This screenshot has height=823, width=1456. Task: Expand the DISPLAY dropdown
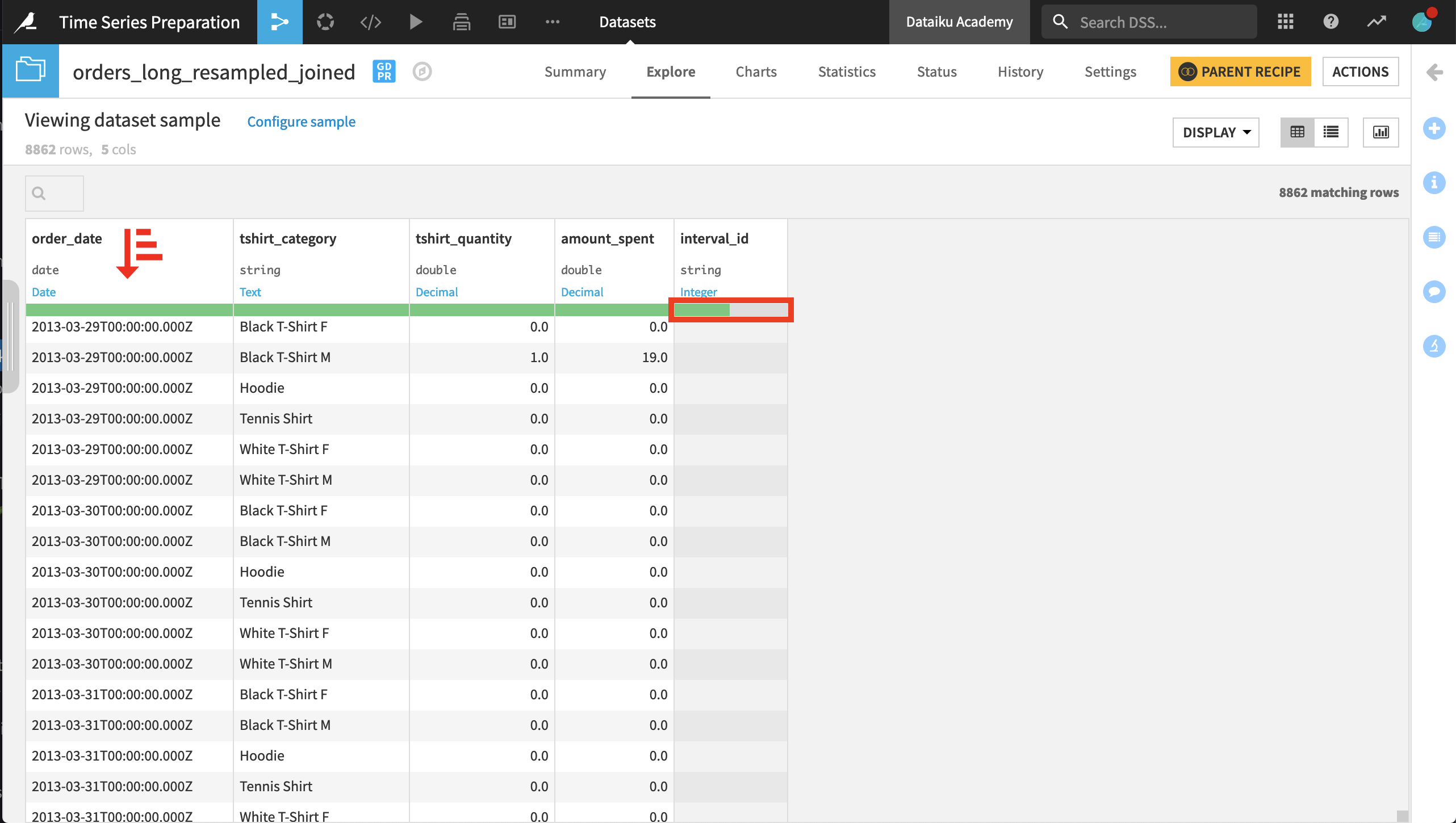coord(1216,132)
